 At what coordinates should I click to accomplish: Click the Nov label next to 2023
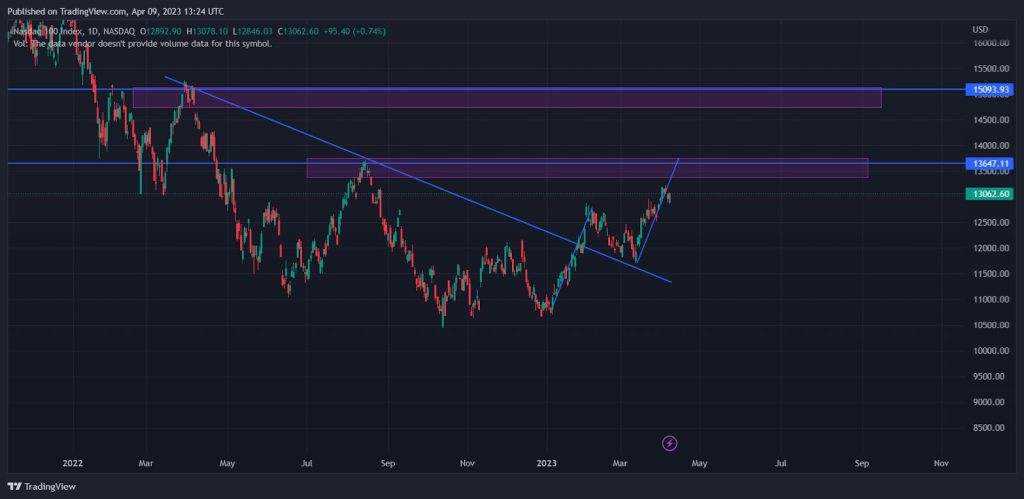[x=467, y=464]
